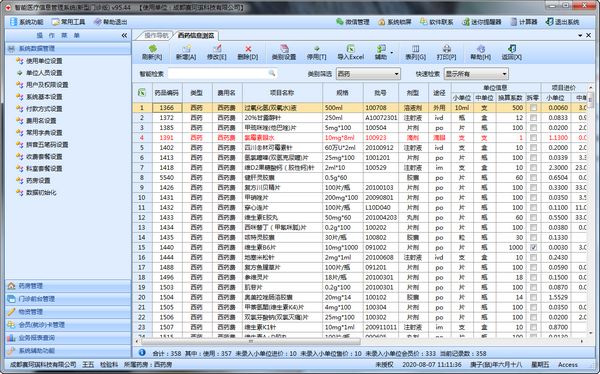This screenshot has height=374, width=600.
Task: Lock the screen with 系统锁屏
Action: [395, 22]
